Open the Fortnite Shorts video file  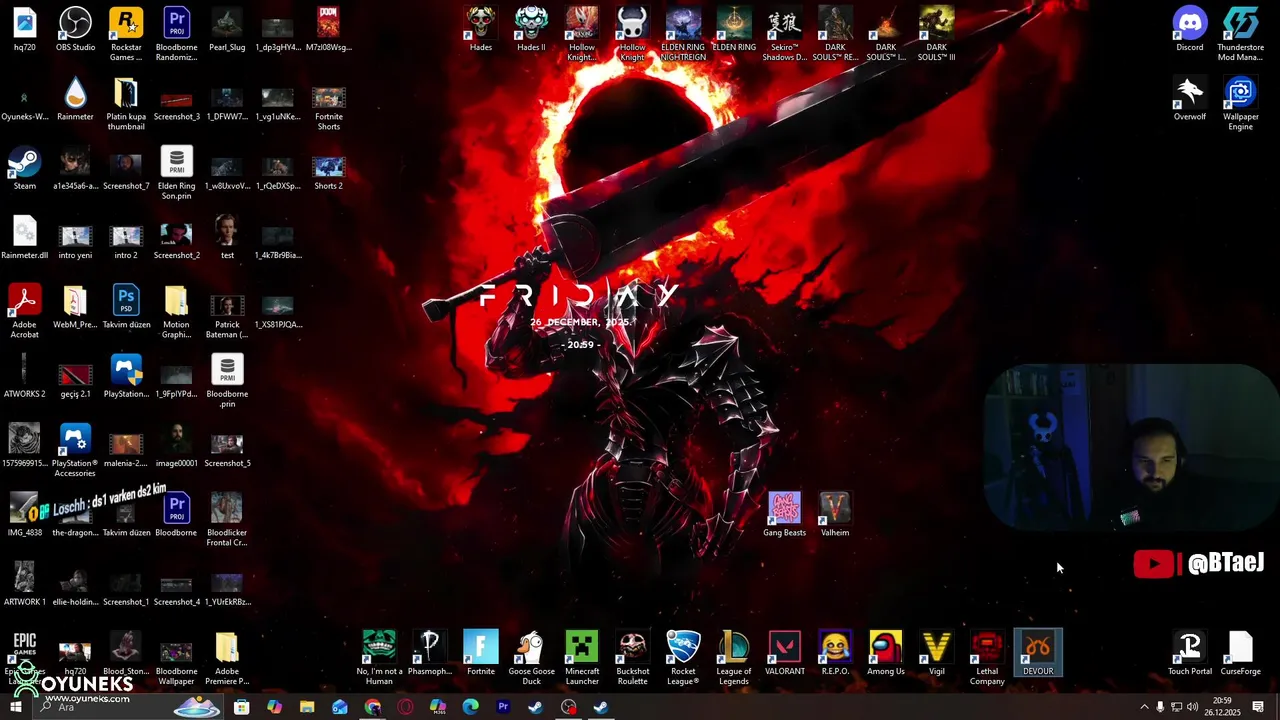pyautogui.click(x=328, y=108)
